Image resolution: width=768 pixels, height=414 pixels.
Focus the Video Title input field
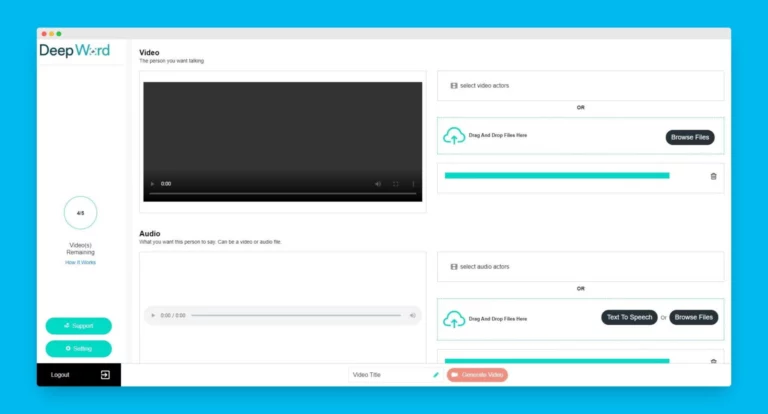390,375
